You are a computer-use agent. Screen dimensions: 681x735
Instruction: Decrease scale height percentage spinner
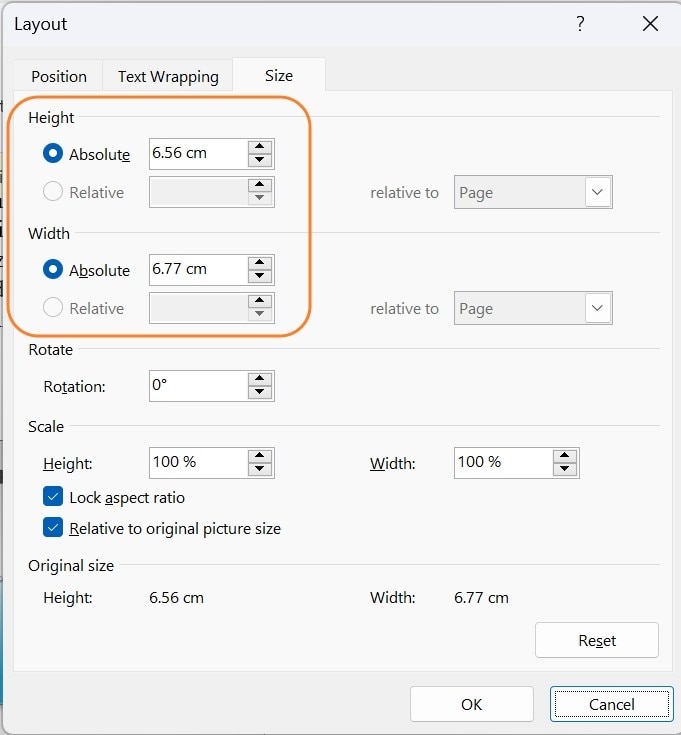click(260, 468)
